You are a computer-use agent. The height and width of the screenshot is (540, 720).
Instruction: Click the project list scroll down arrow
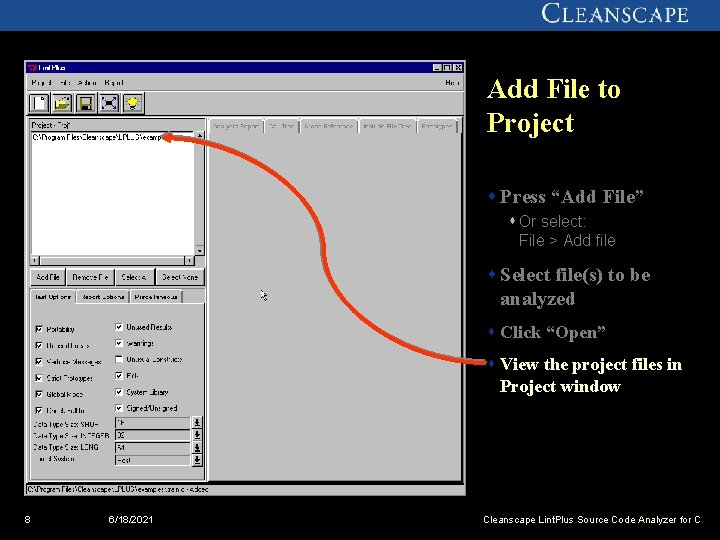click(x=199, y=251)
